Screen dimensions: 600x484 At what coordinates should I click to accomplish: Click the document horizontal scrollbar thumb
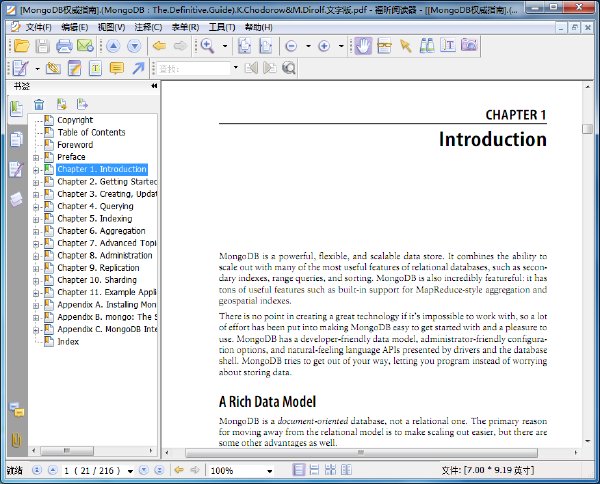click(361, 453)
